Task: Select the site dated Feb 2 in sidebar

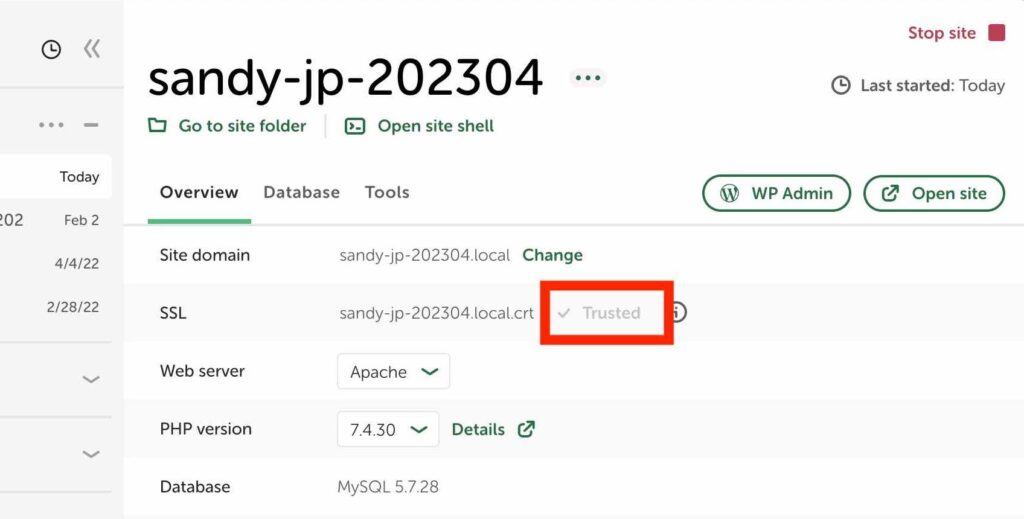Action: click(x=56, y=220)
